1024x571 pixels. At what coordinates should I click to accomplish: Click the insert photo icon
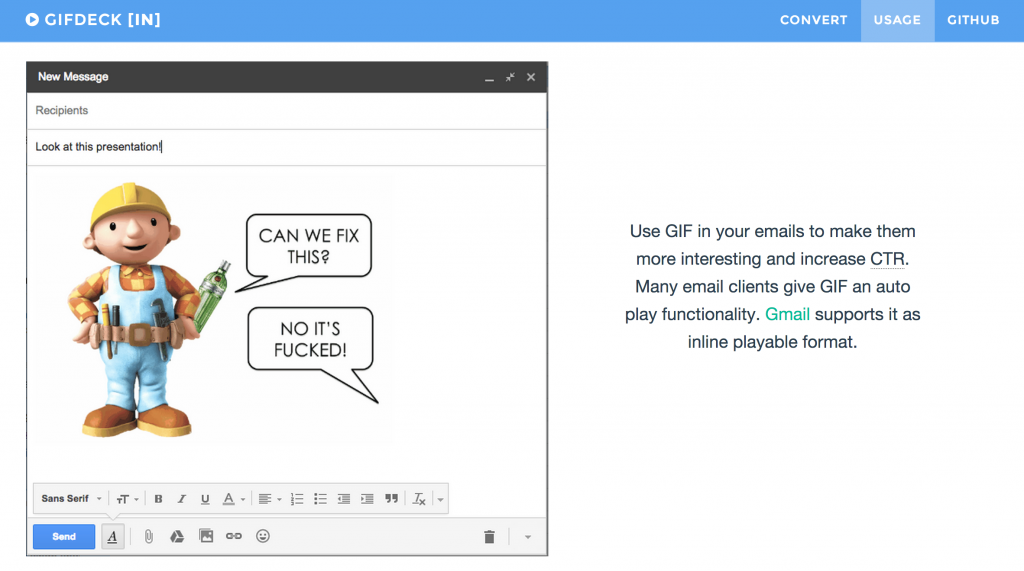click(x=206, y=536)
